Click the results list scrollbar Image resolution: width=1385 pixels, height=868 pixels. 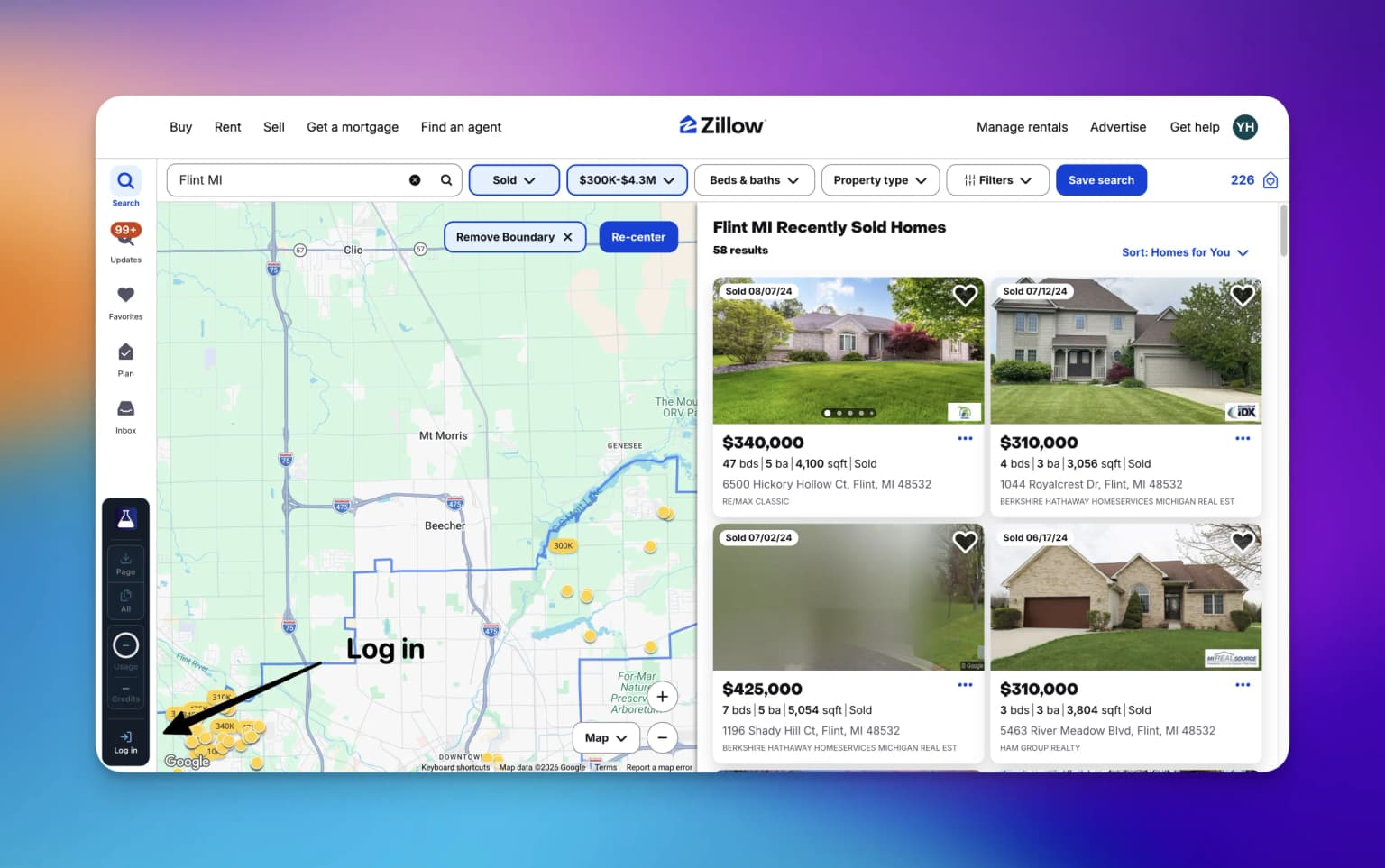pos(1283,231)
